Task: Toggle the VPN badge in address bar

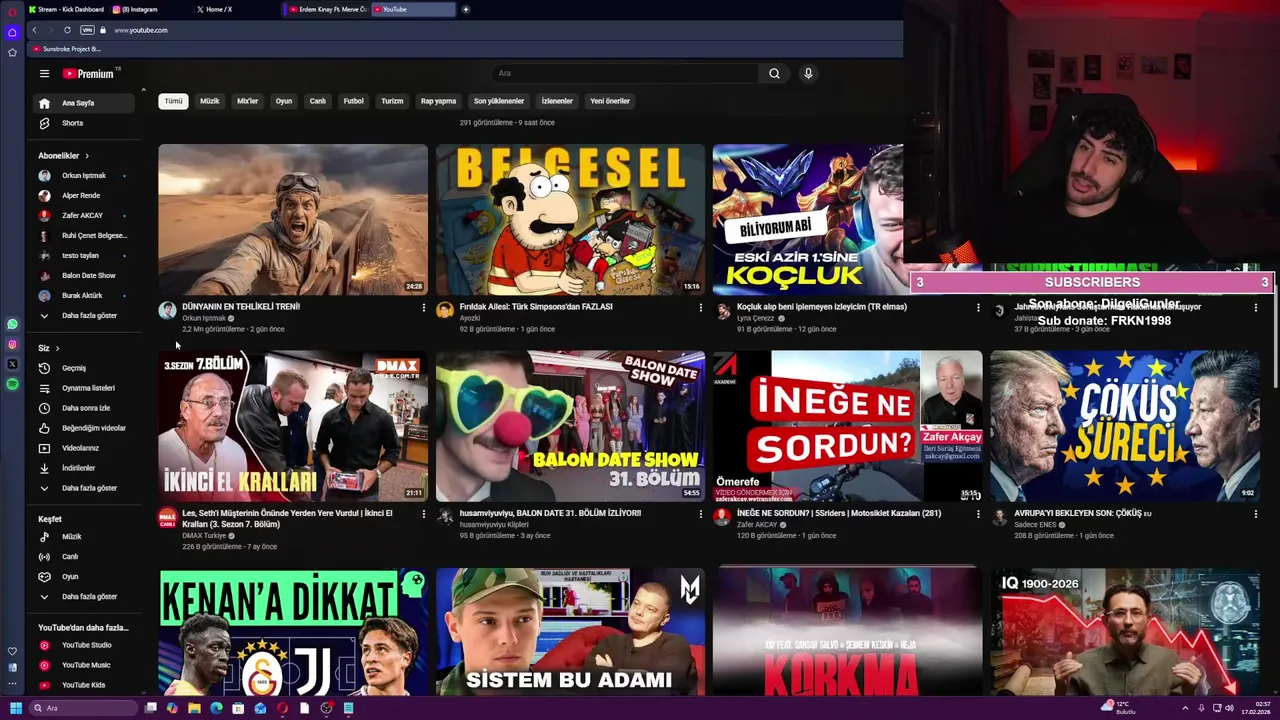Action: coord(87,30)
